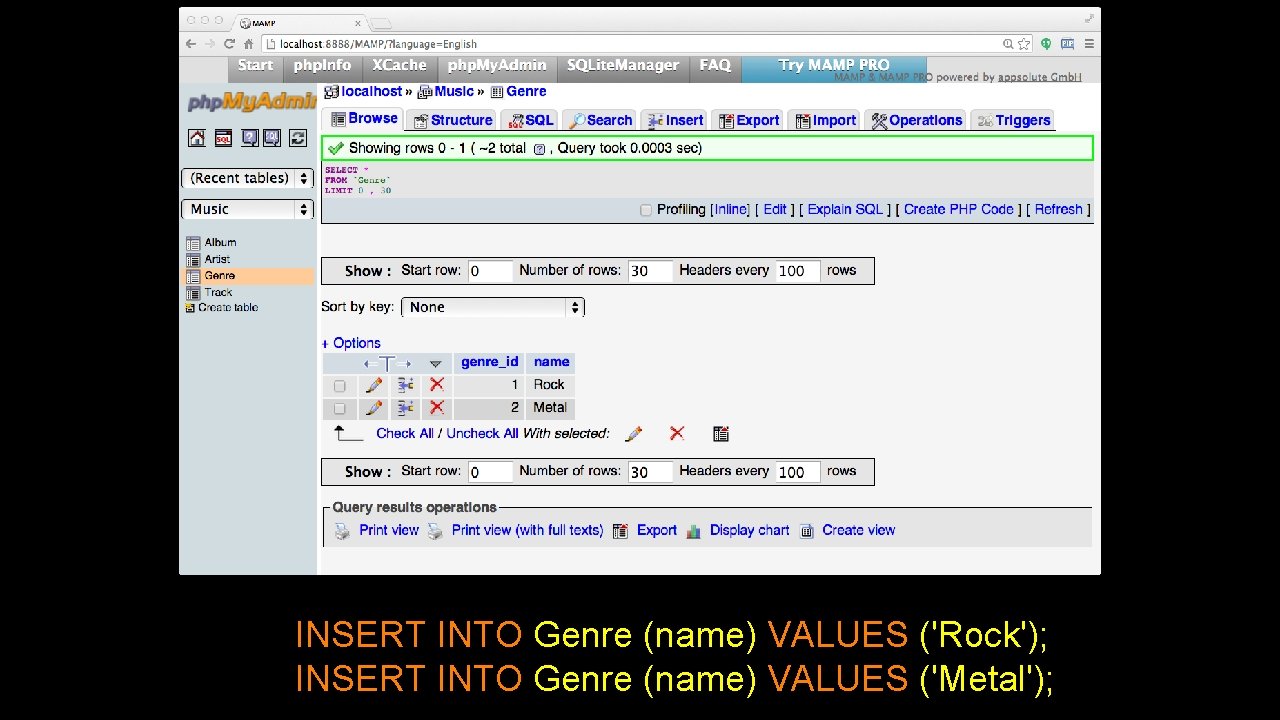Click the copy icon for Rock row
The width and height of the screenshot is (1280, 720).
click(405, 385)
